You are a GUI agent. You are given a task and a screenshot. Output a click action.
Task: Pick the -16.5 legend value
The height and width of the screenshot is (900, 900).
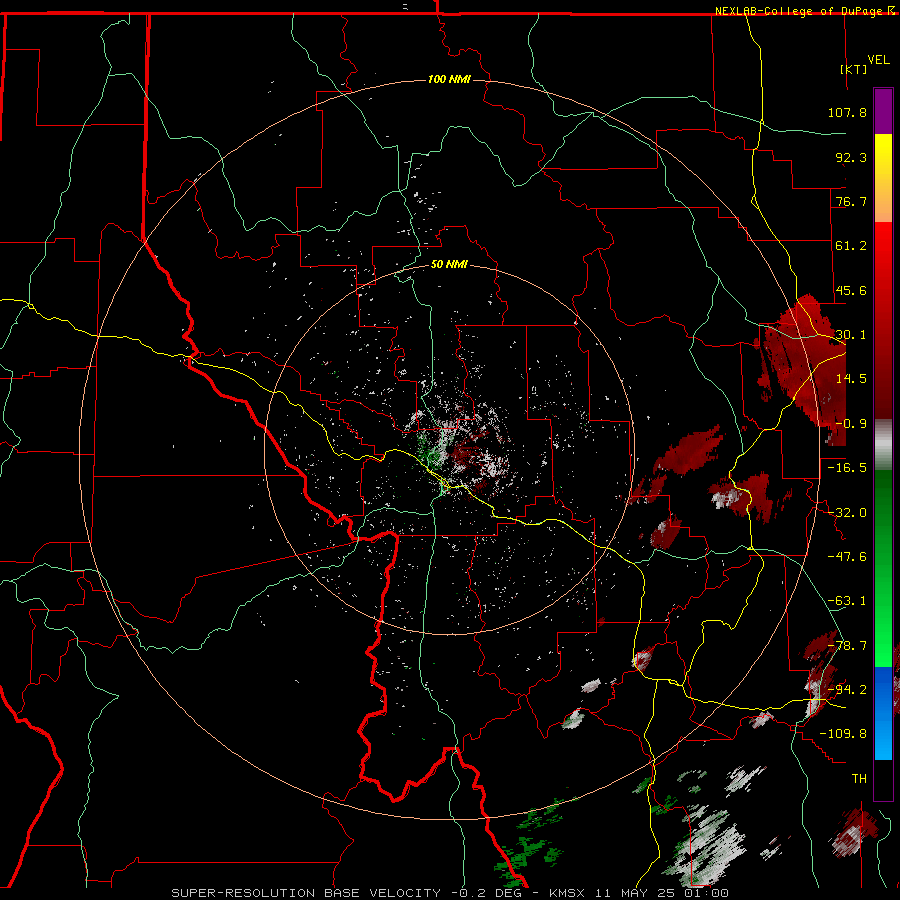point(847,468)
